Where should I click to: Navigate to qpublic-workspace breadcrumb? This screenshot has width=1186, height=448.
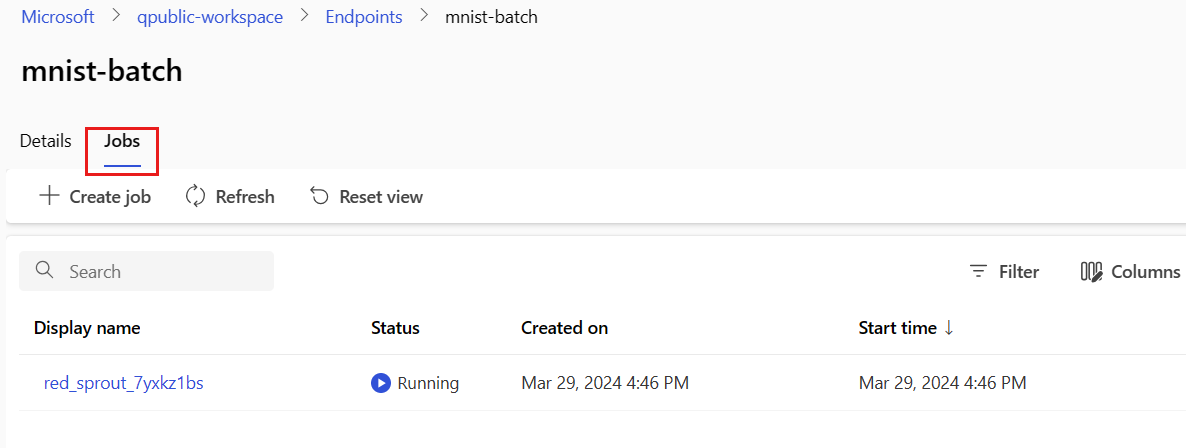tap(210, 17)
